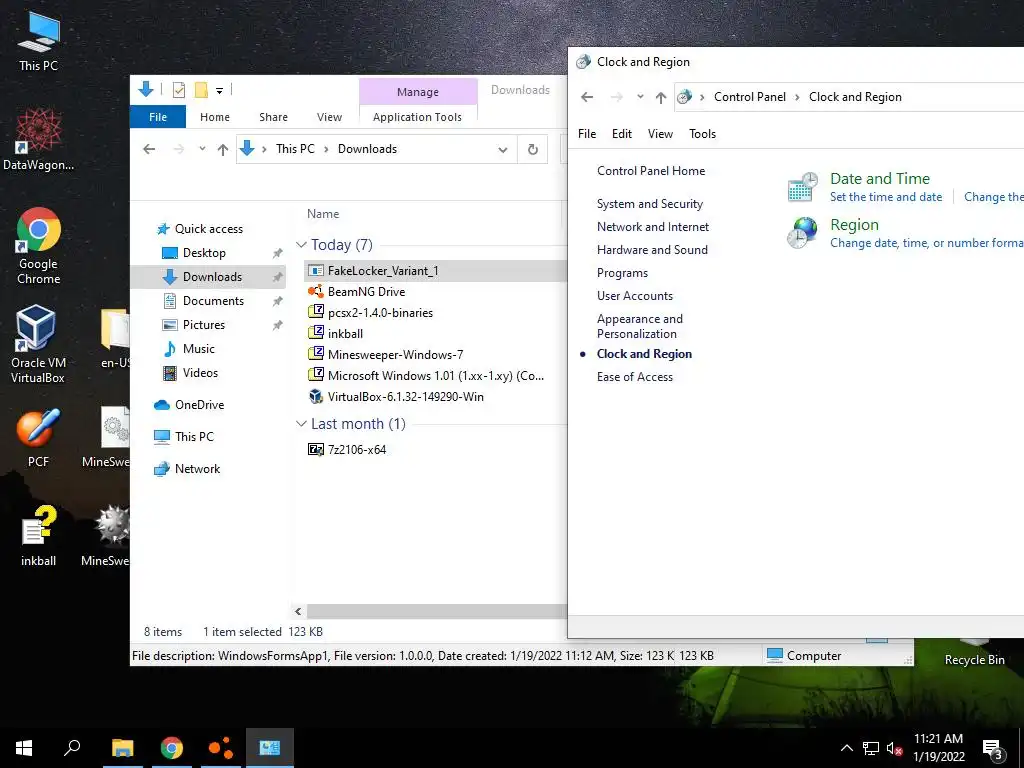The height and width of the screenshot is (768, 1024).
Task: Open View tab in Explorer ribbon
Action: [329, 117]
